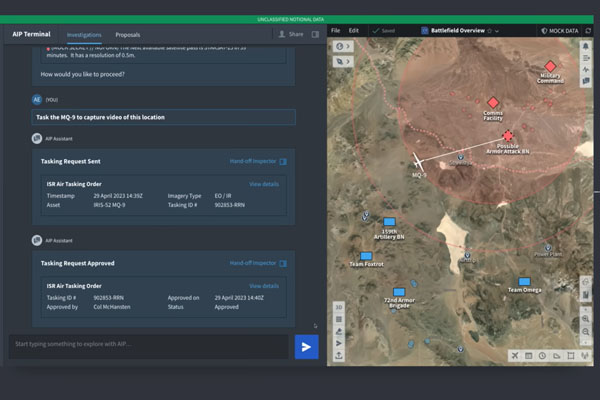Click the export upload icon on the map

point(339,355)
